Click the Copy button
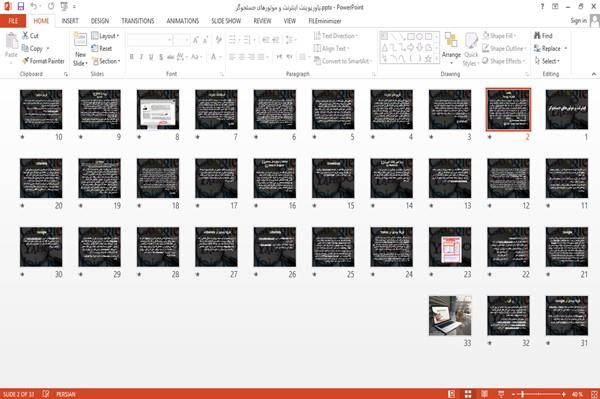 click(x=32, y=49)
